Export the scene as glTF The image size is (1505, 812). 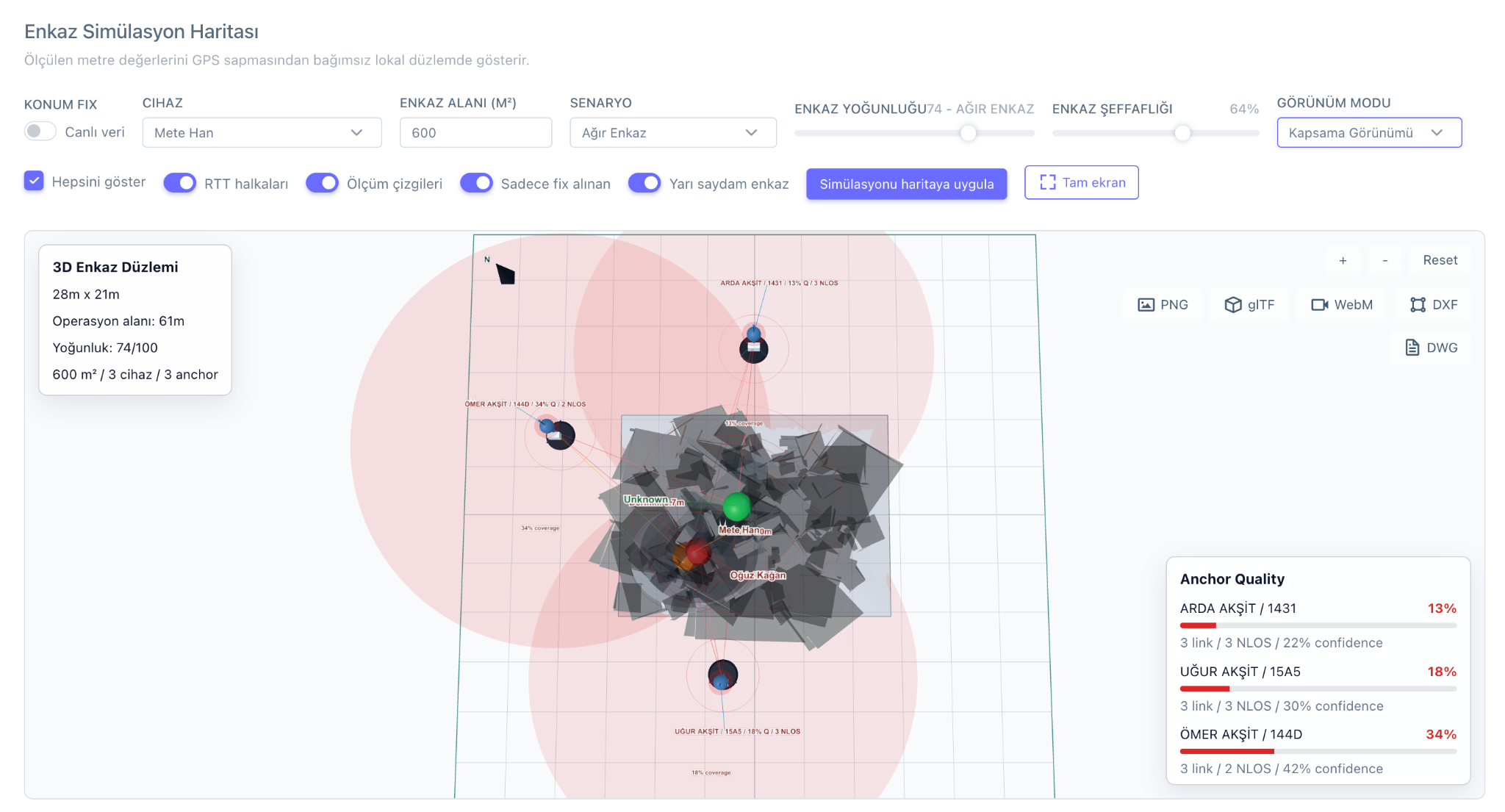(1249, 305)
